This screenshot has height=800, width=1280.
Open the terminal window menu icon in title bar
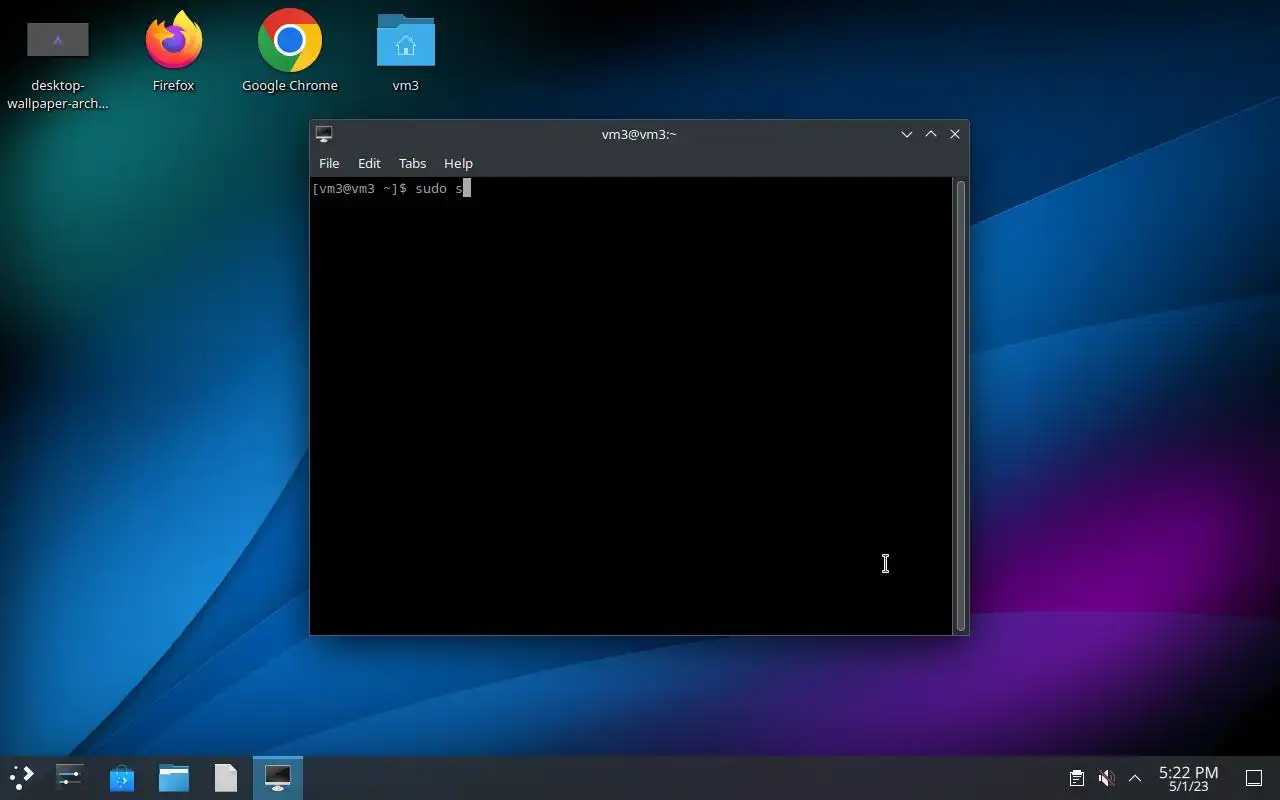324,134
